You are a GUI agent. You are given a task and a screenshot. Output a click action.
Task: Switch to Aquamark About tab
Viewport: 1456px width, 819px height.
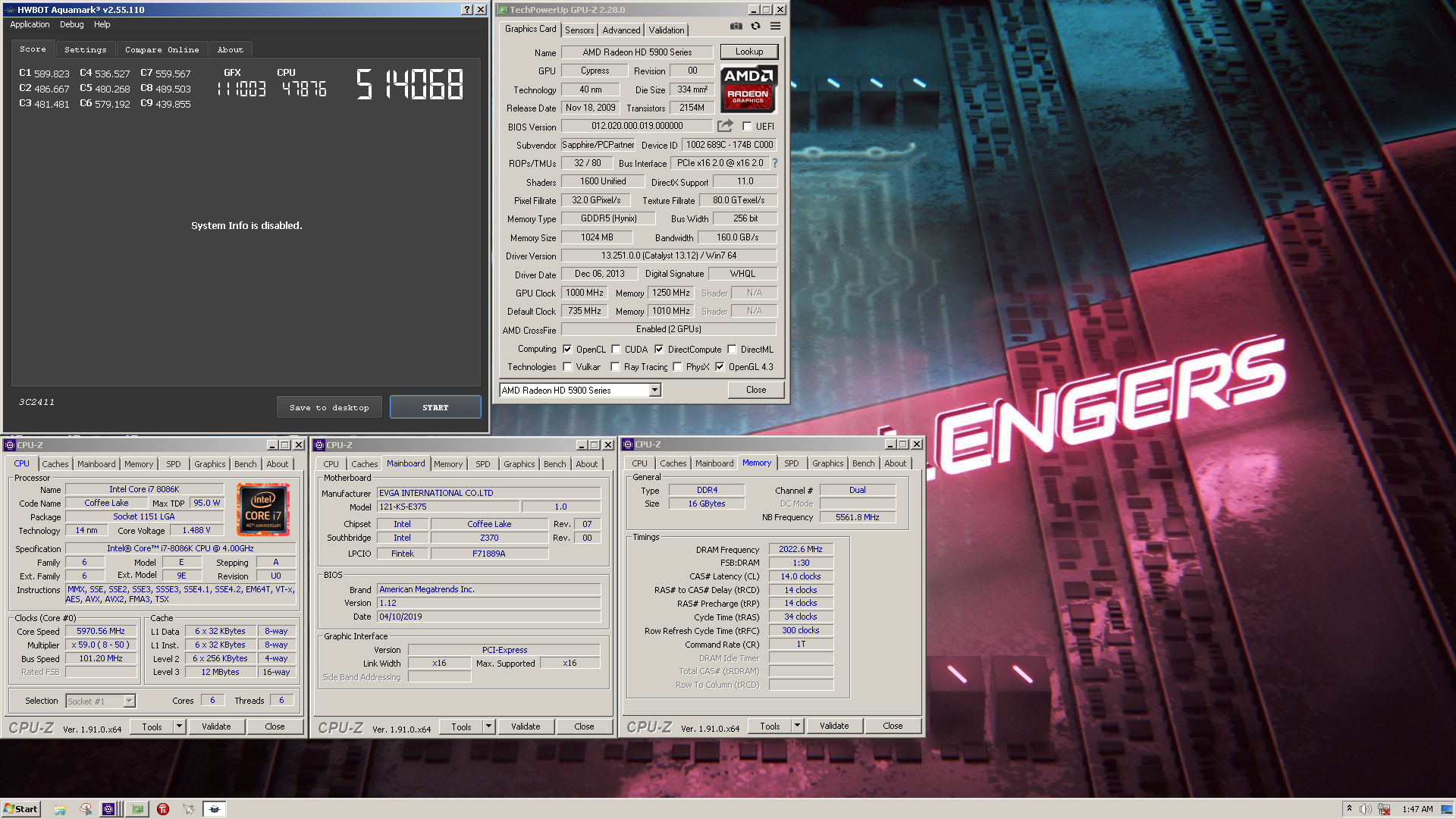(x=231, y=49)
